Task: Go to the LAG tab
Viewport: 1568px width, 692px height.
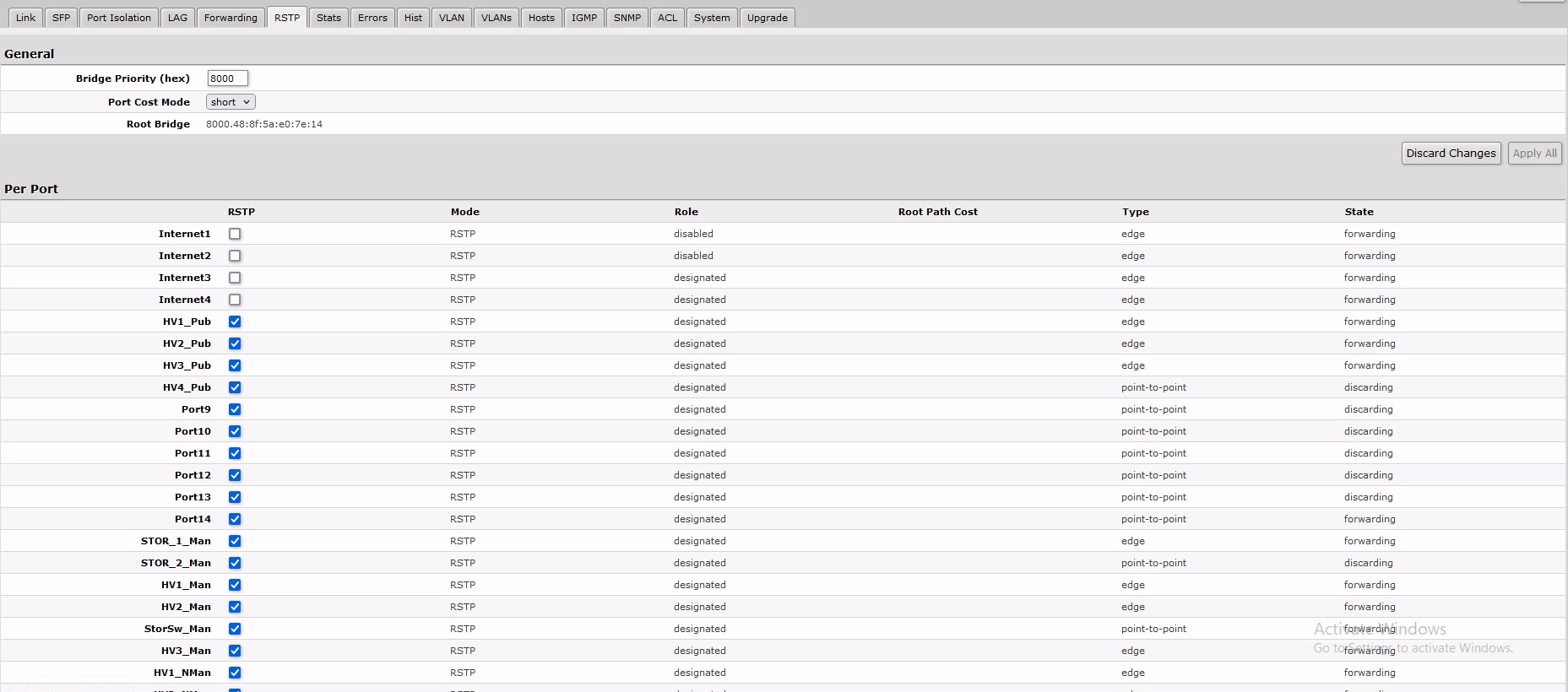Action: (x=177, y=18)
